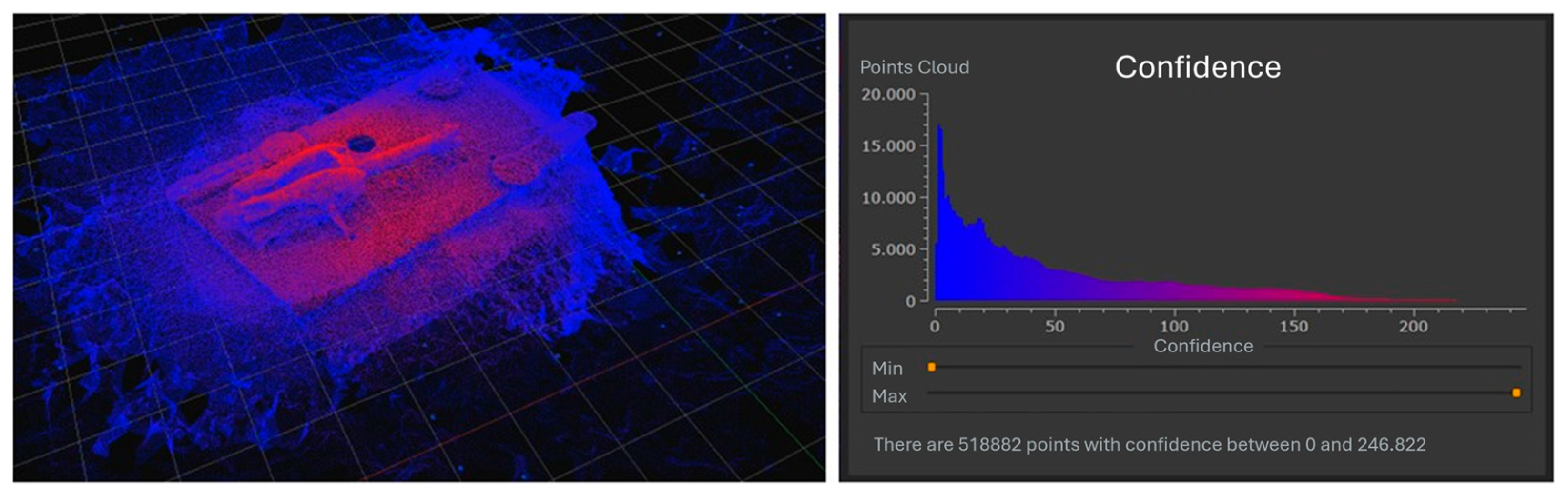Click the Confidence x-axis label below the histogram

pos(1203,346)
